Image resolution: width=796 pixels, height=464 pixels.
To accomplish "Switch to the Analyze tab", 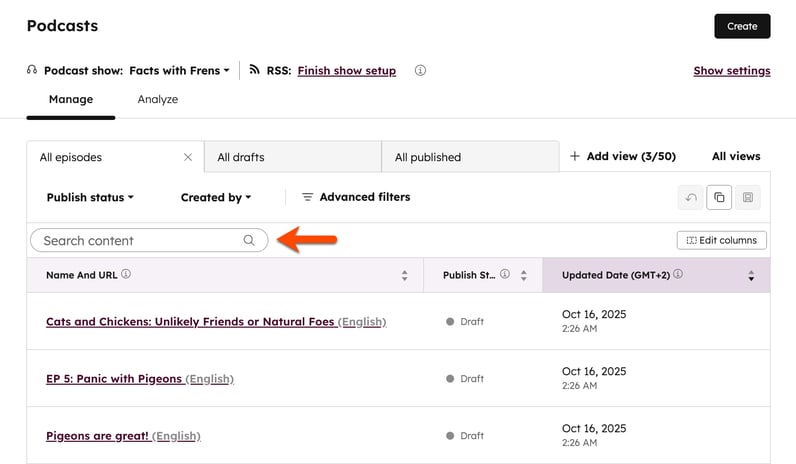I will 157,100.
